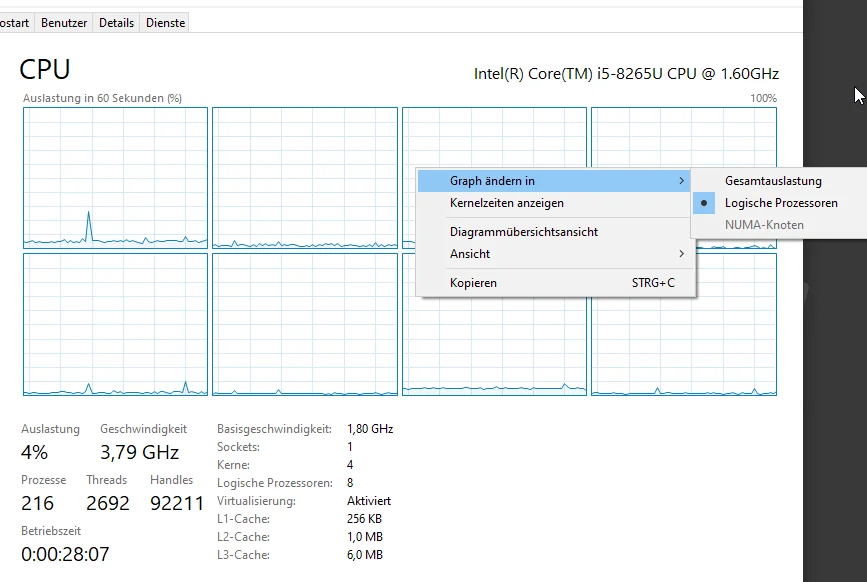Click the 'Sockets:' label
This screenshot has height=582, width=867.
coord(238,447)
